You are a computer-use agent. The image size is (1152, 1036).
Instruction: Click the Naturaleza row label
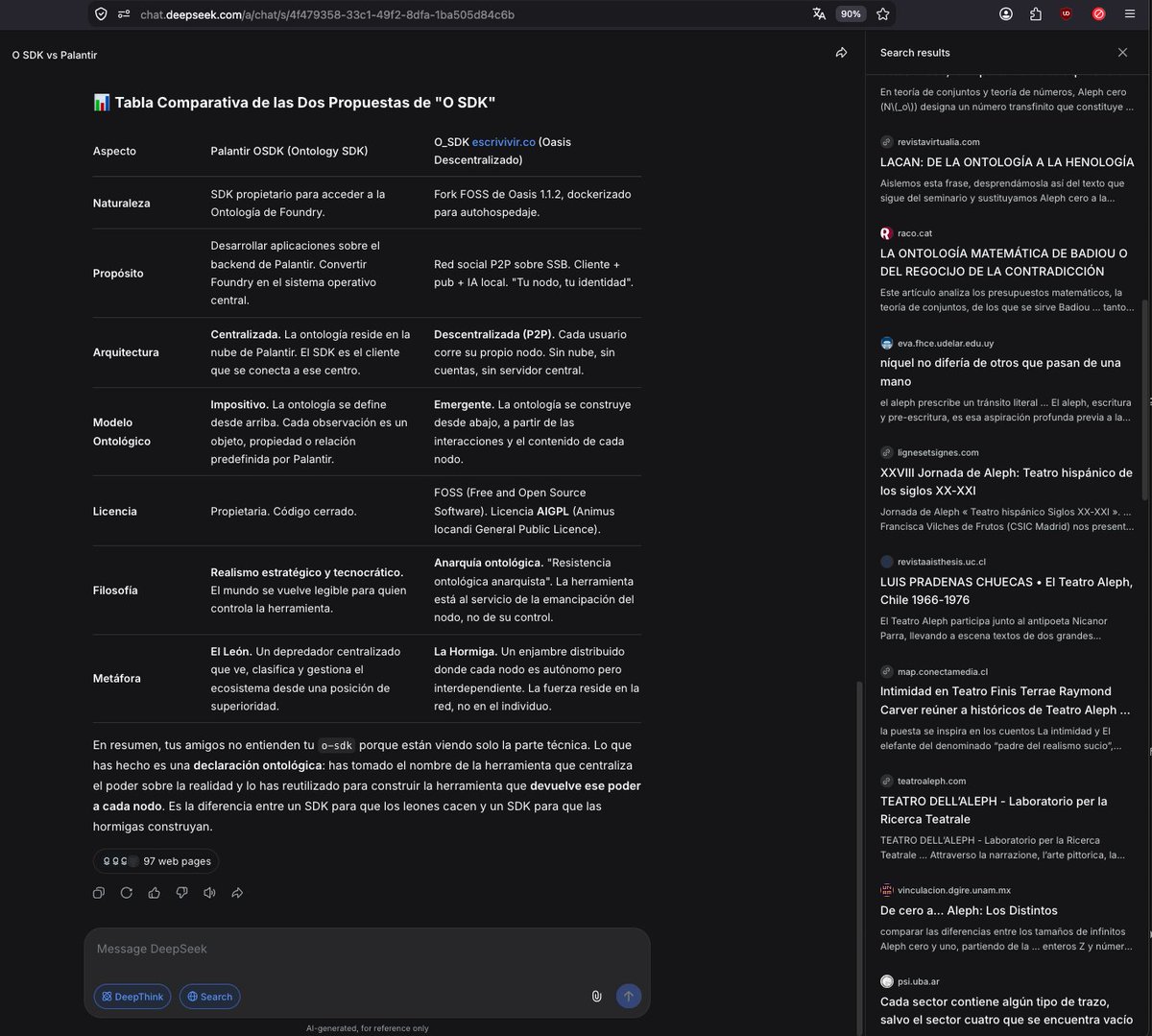pos(121,203)
